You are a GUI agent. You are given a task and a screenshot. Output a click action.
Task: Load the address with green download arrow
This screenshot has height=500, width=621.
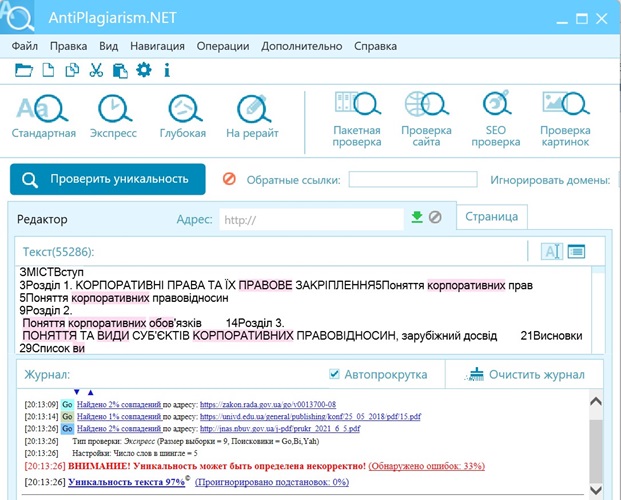click(x=417, y=217)
